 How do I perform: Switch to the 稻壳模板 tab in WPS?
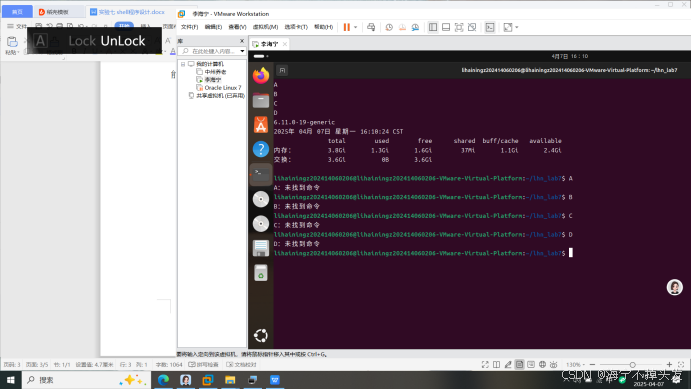(54, 12)
